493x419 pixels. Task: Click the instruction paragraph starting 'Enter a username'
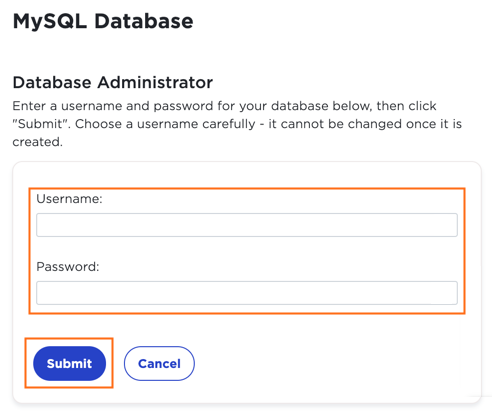(237, 124)
